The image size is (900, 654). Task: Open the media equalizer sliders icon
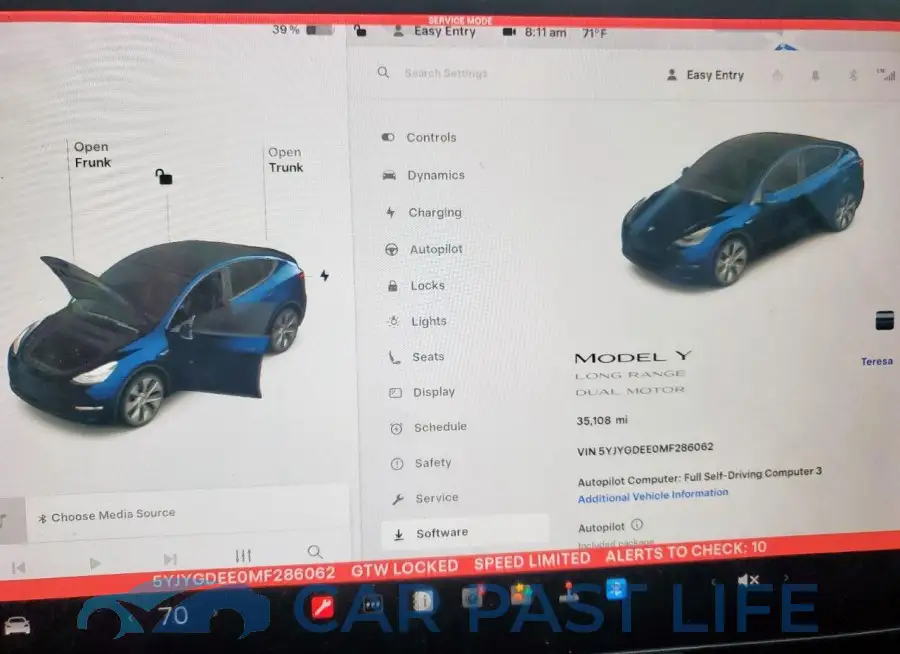pos(243,555)
